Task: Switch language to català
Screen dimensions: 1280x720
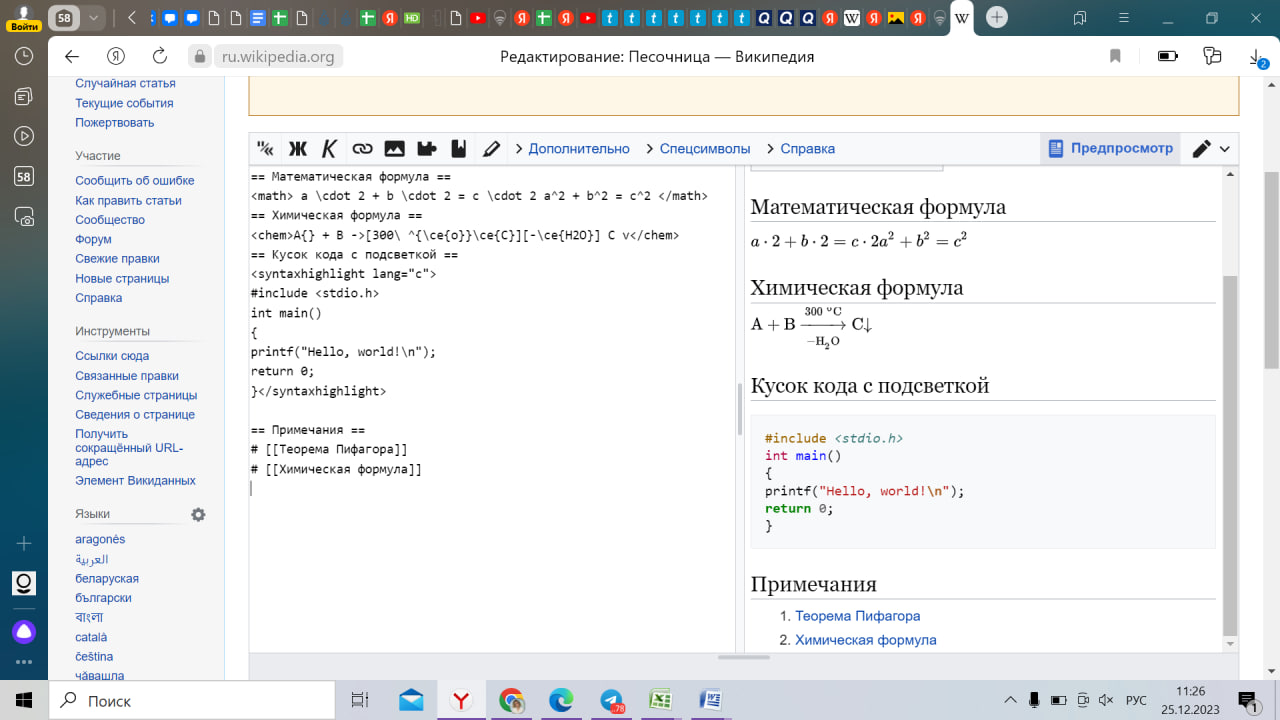Action: point(91,637)
